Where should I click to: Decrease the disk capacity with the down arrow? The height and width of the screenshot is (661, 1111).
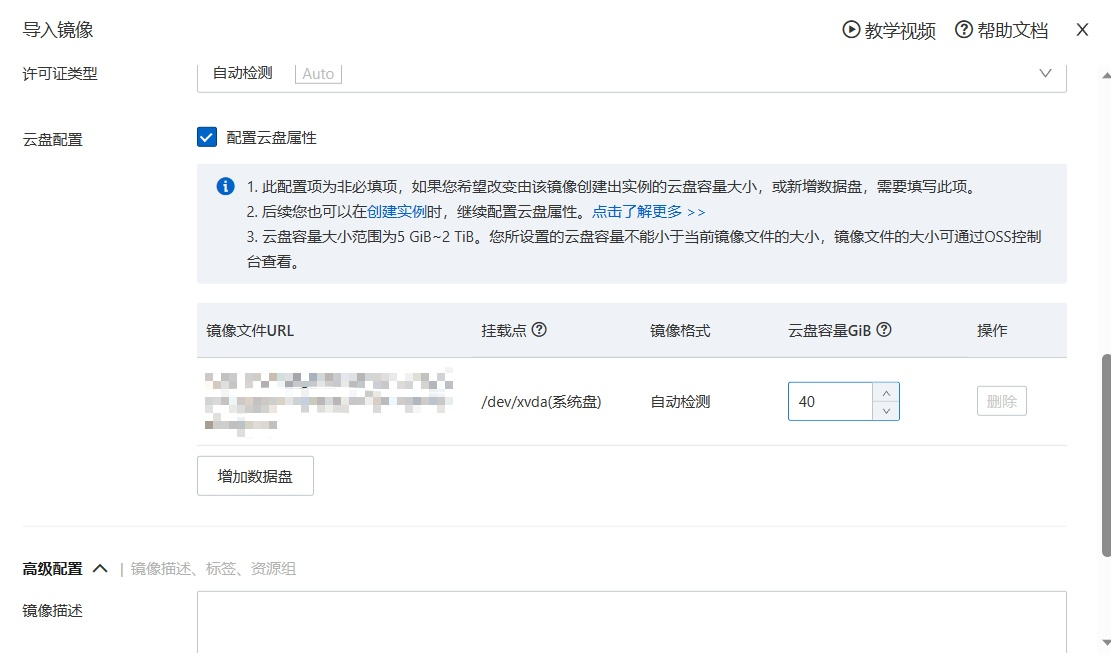[885, 411]
